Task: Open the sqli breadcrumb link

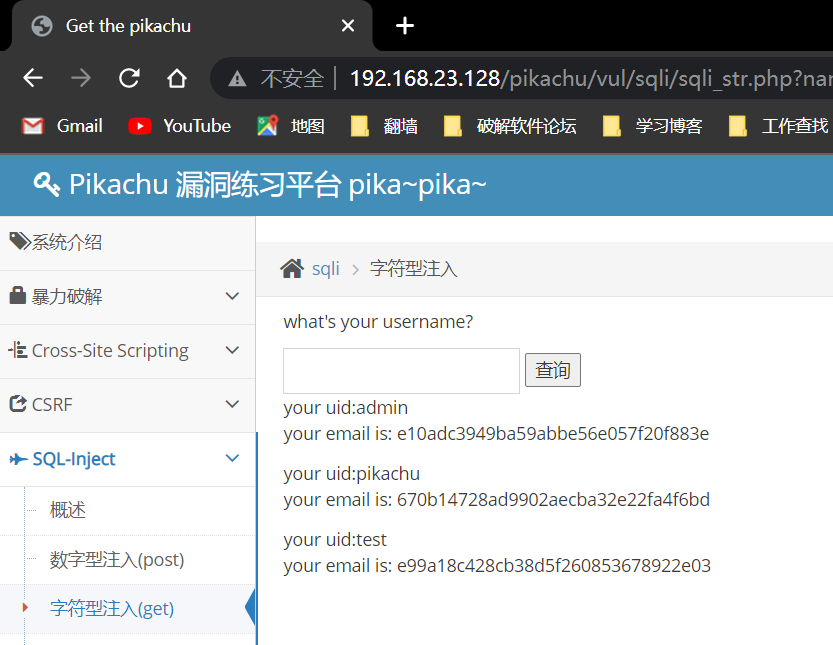Action: (324, 267)
